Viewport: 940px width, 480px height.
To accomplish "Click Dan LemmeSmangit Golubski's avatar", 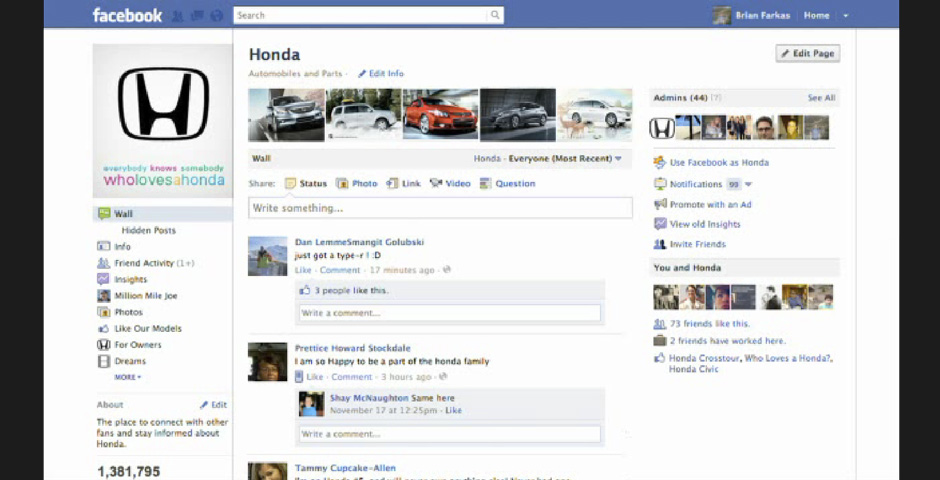I will point(267,256).
